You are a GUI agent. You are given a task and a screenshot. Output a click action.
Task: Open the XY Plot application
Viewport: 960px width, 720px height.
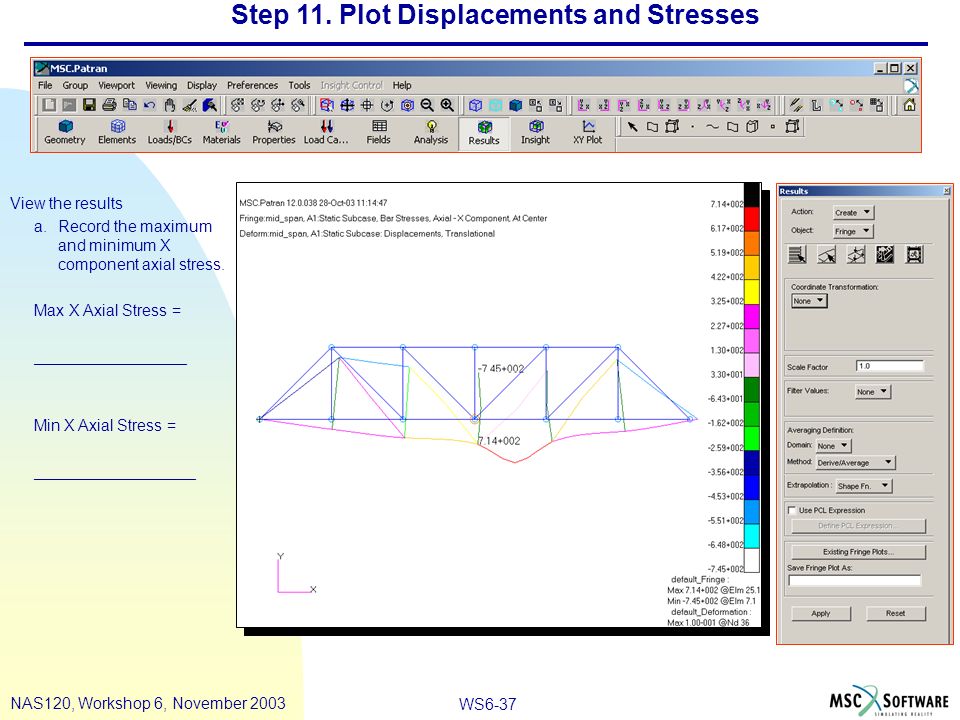pos(588,132)
